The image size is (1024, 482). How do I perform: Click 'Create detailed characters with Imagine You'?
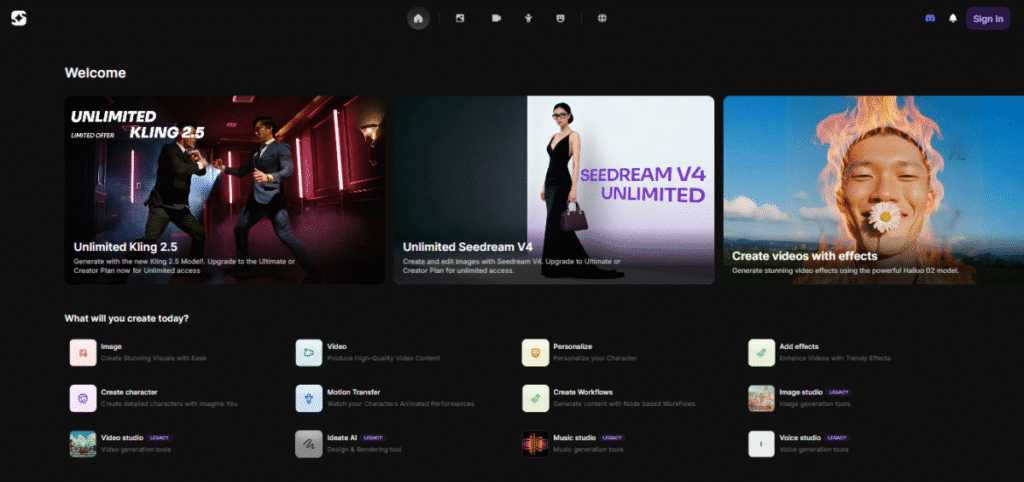tap(169, 404)
